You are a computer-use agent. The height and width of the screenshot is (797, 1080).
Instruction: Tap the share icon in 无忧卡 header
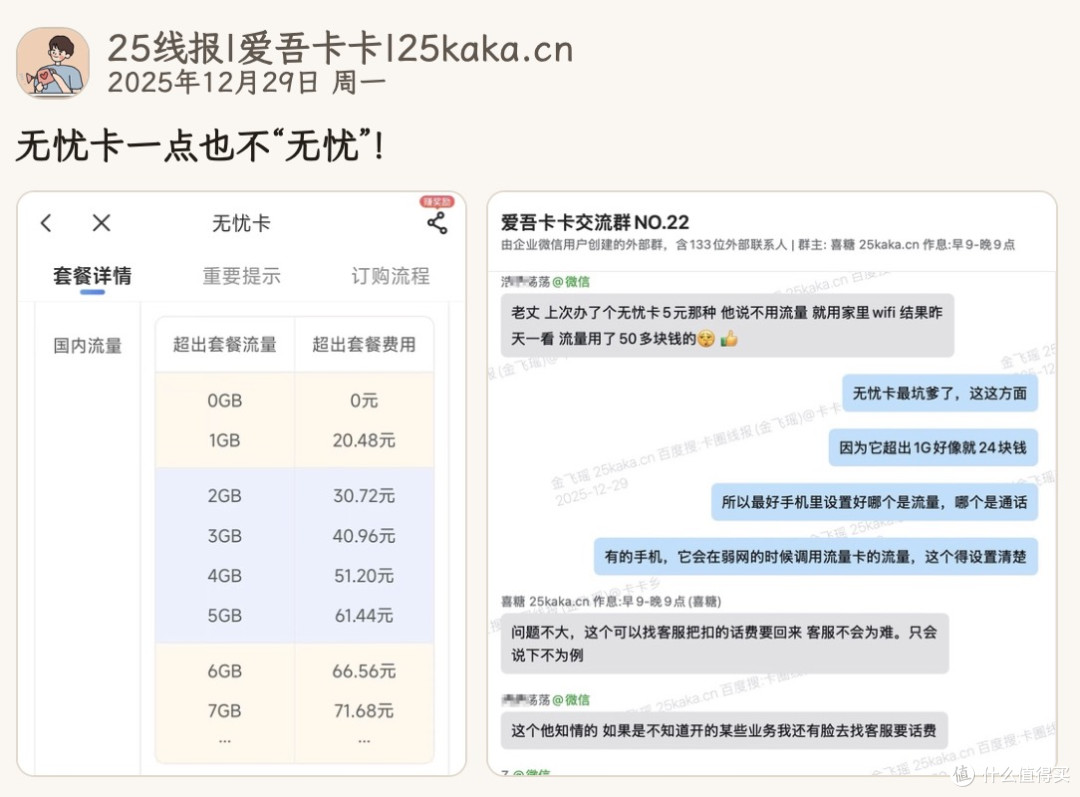(x=437, y=222)
